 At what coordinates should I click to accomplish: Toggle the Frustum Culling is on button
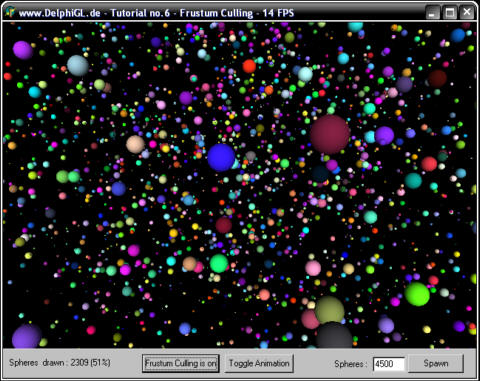tap(181, 363)
